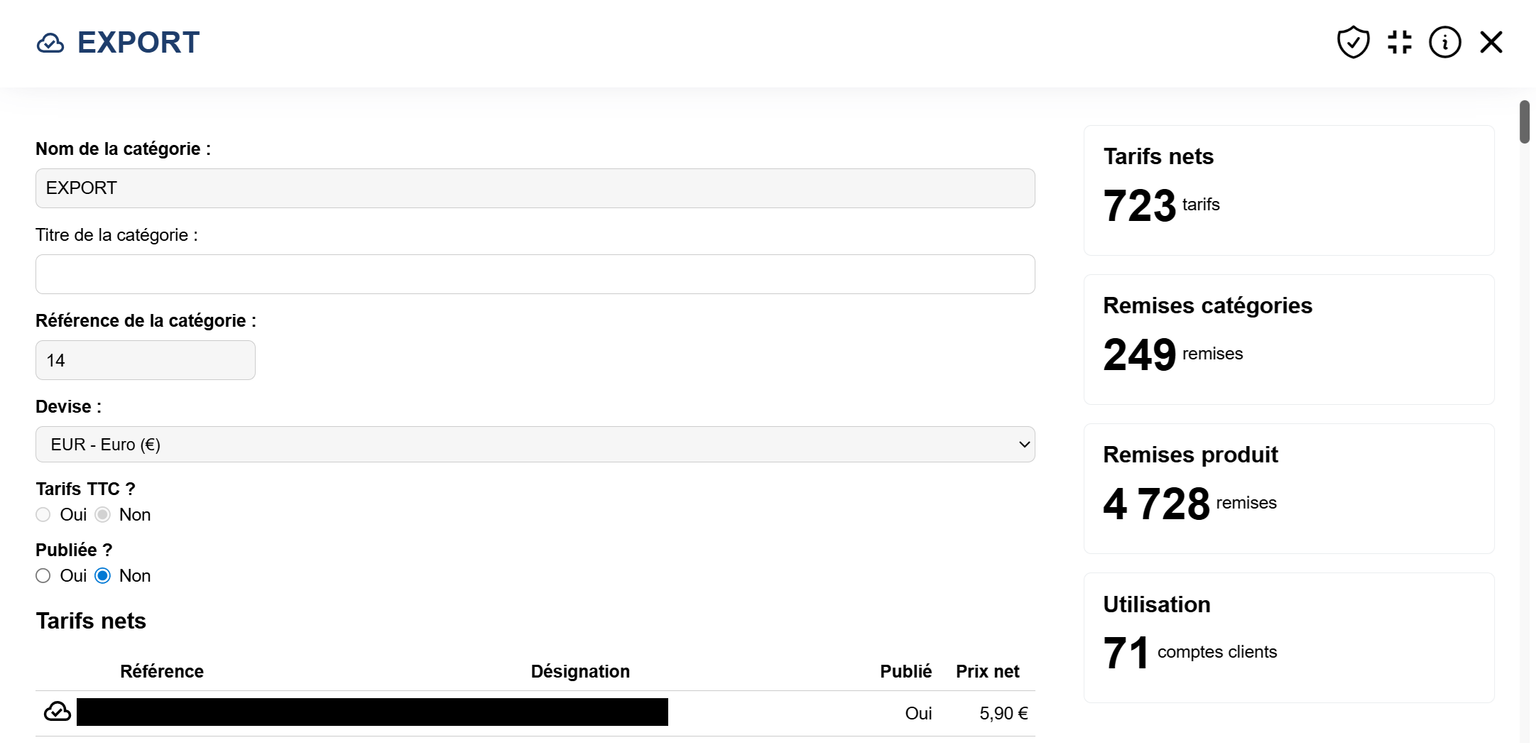Click the vertical scrollbar thumb
The image size is (1536, 743).
tap(1525, 122)
